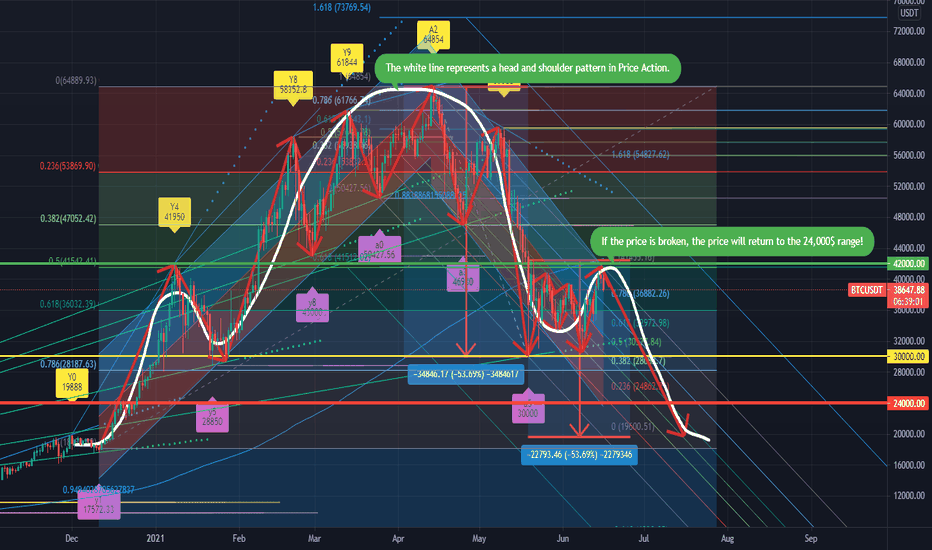Click May on the time axis
Image resolution: width=932 pixels, height=550 pixels.
[x=479, y=539]
